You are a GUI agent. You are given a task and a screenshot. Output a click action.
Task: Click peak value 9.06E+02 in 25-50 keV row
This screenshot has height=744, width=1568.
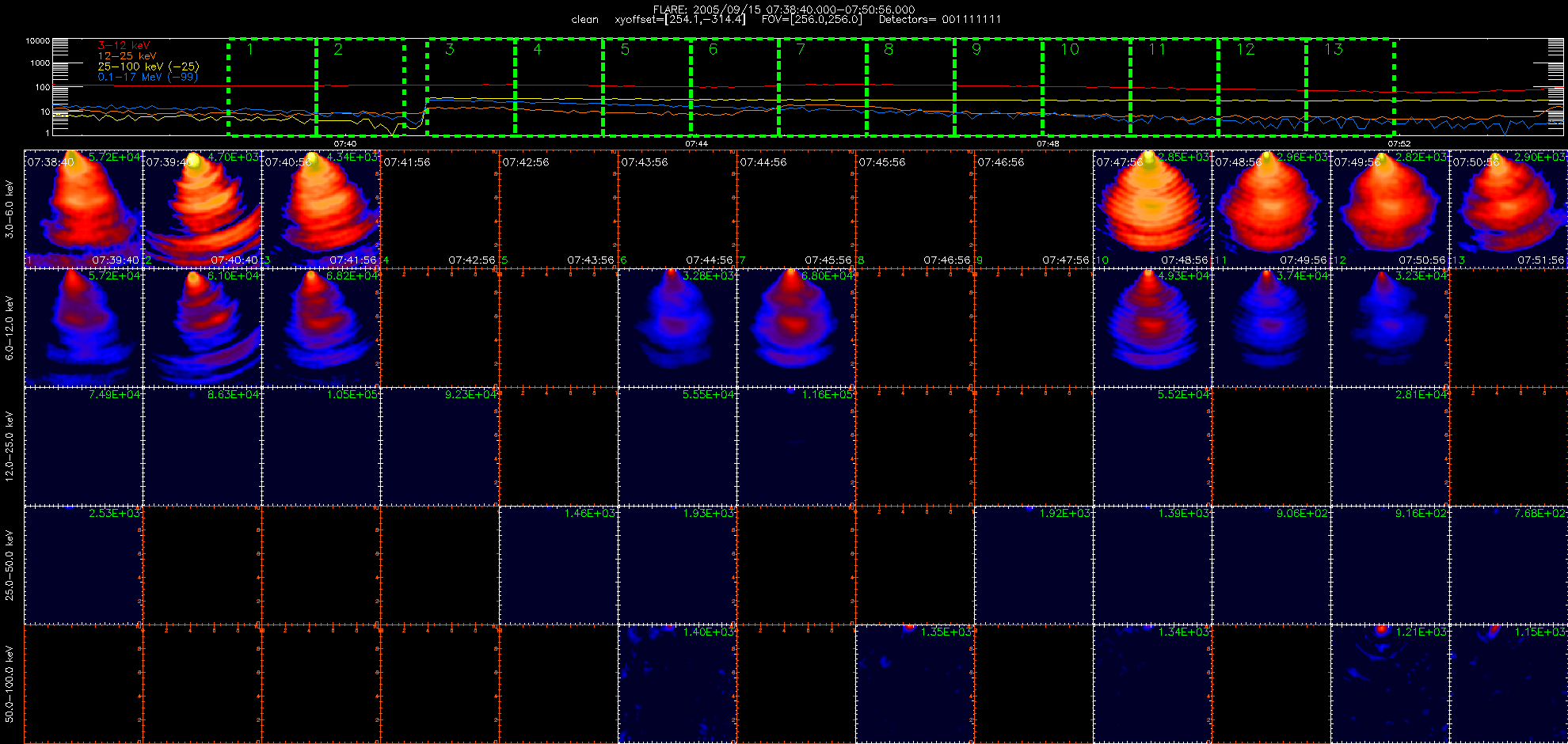[x=1303, y=514]
